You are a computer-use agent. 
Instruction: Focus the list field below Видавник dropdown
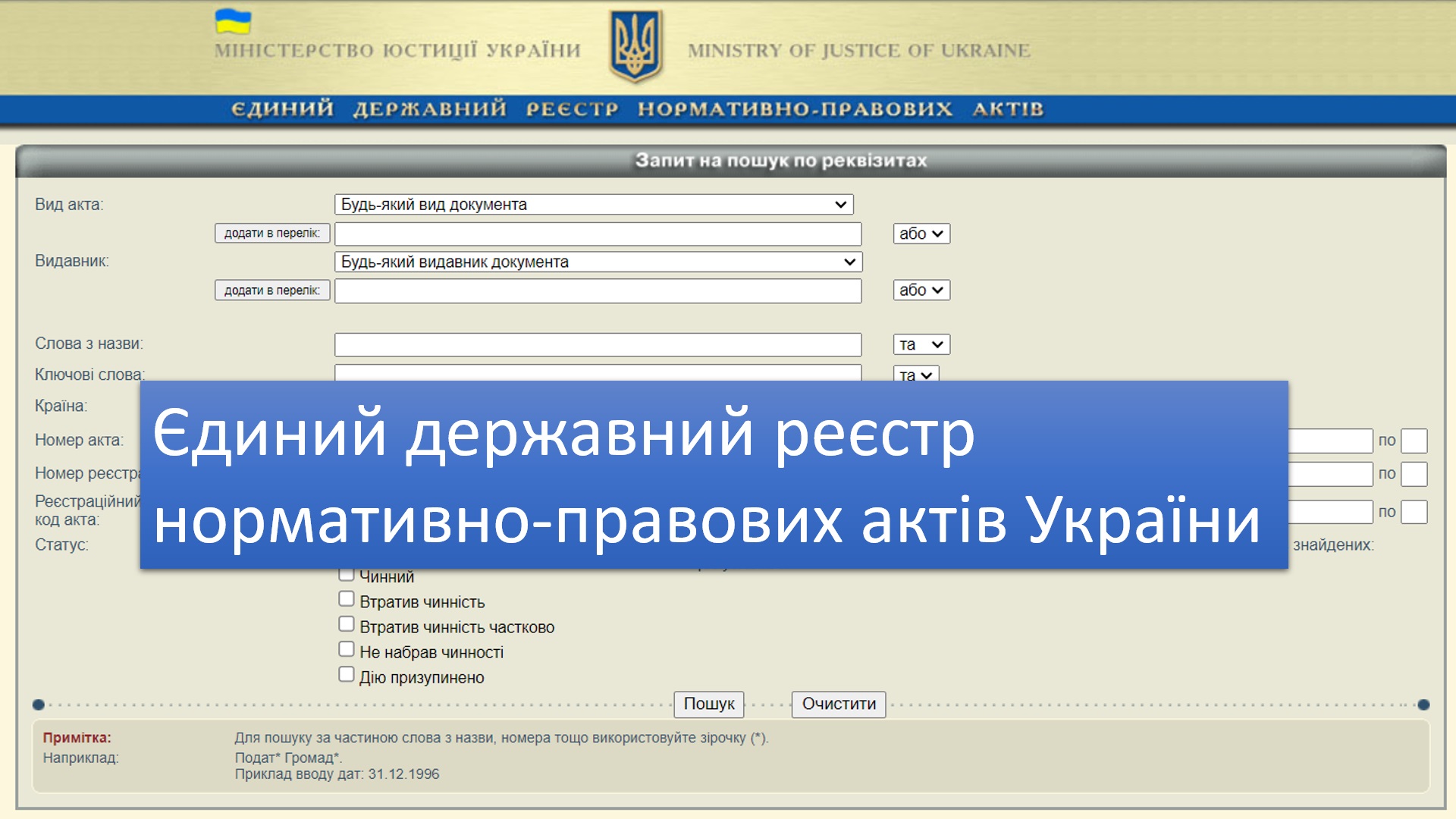click(598, 291)
